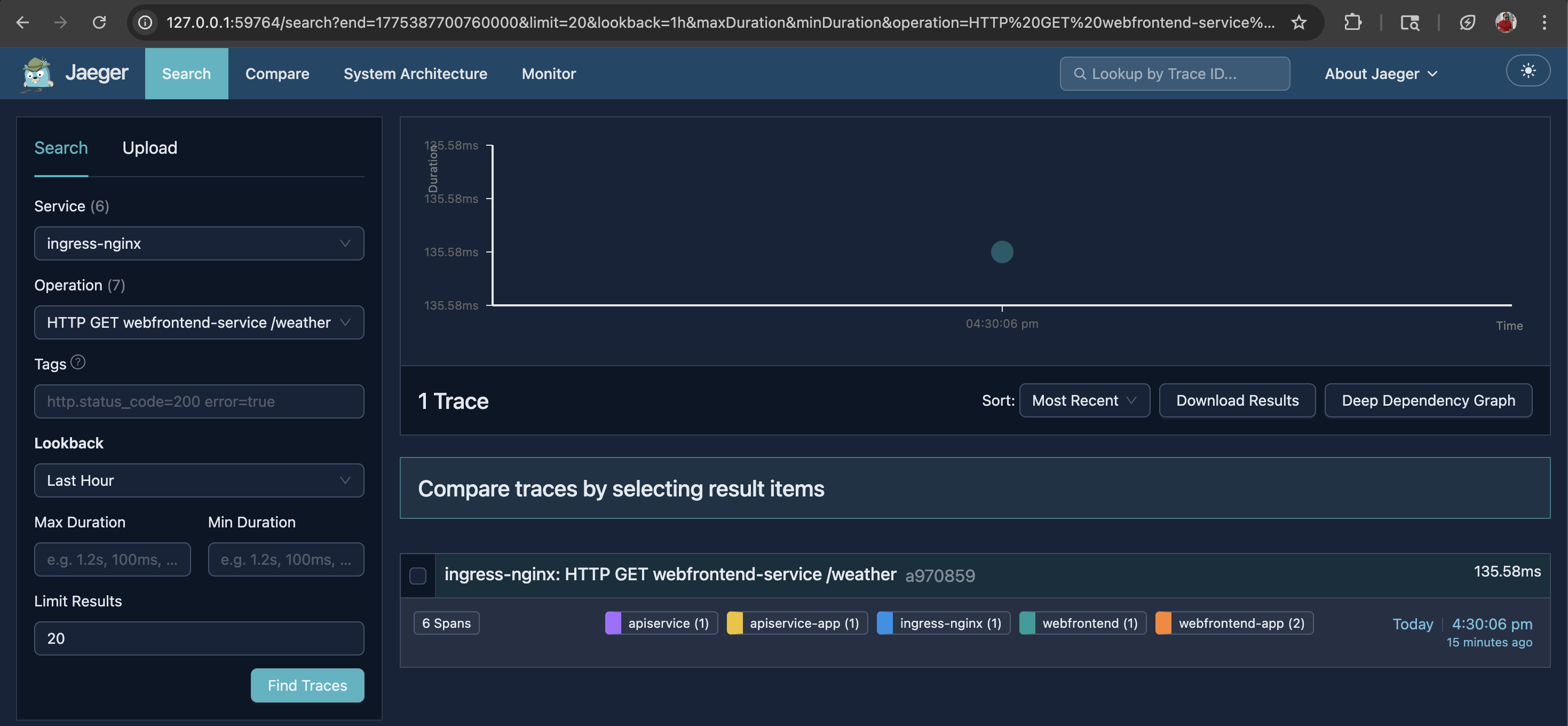Open the Service dropdown showing ingress-nginx
The height and width of the screenshot is (726, 1568).
pos(199,243)
